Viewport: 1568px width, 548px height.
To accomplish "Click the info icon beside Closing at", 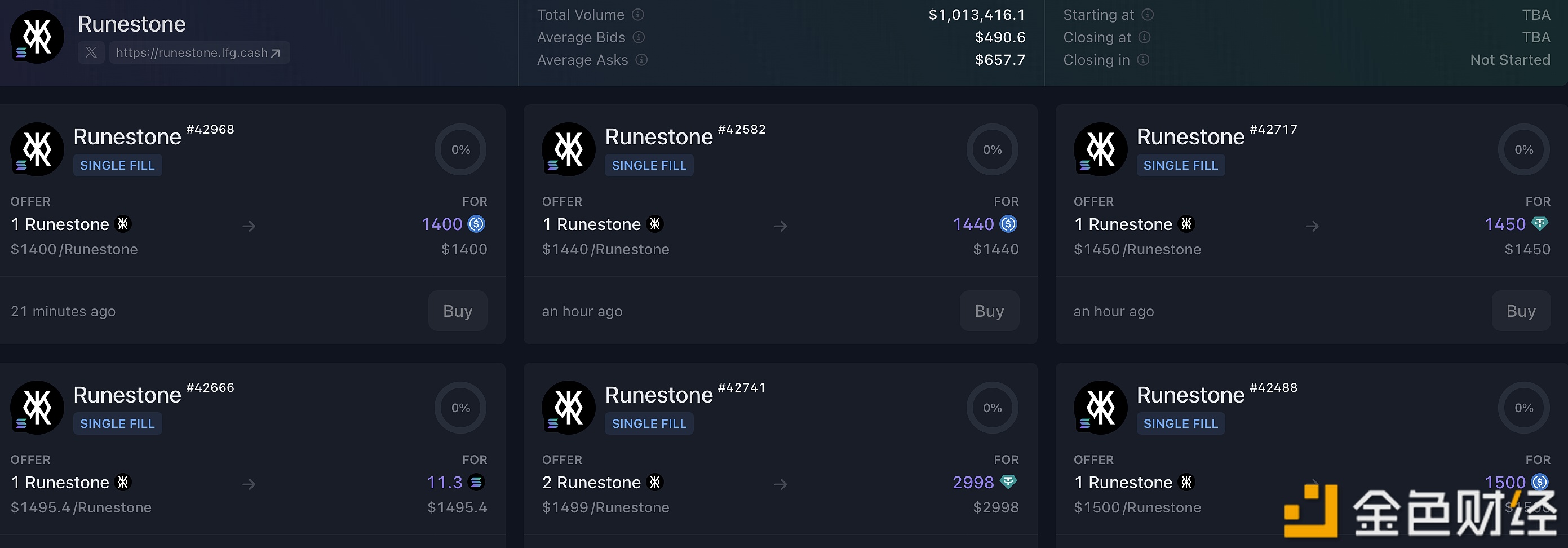I will coord(1144,37).
